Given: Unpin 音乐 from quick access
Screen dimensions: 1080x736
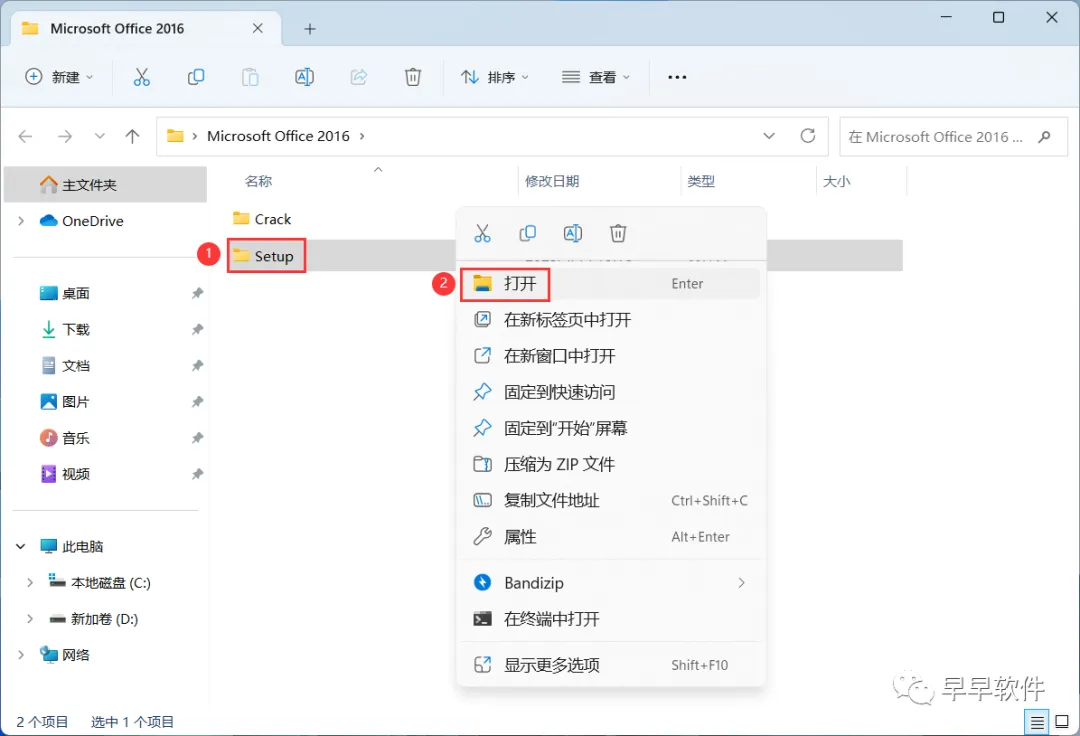Looking at the screenshot, I should [x=198, y=438].
